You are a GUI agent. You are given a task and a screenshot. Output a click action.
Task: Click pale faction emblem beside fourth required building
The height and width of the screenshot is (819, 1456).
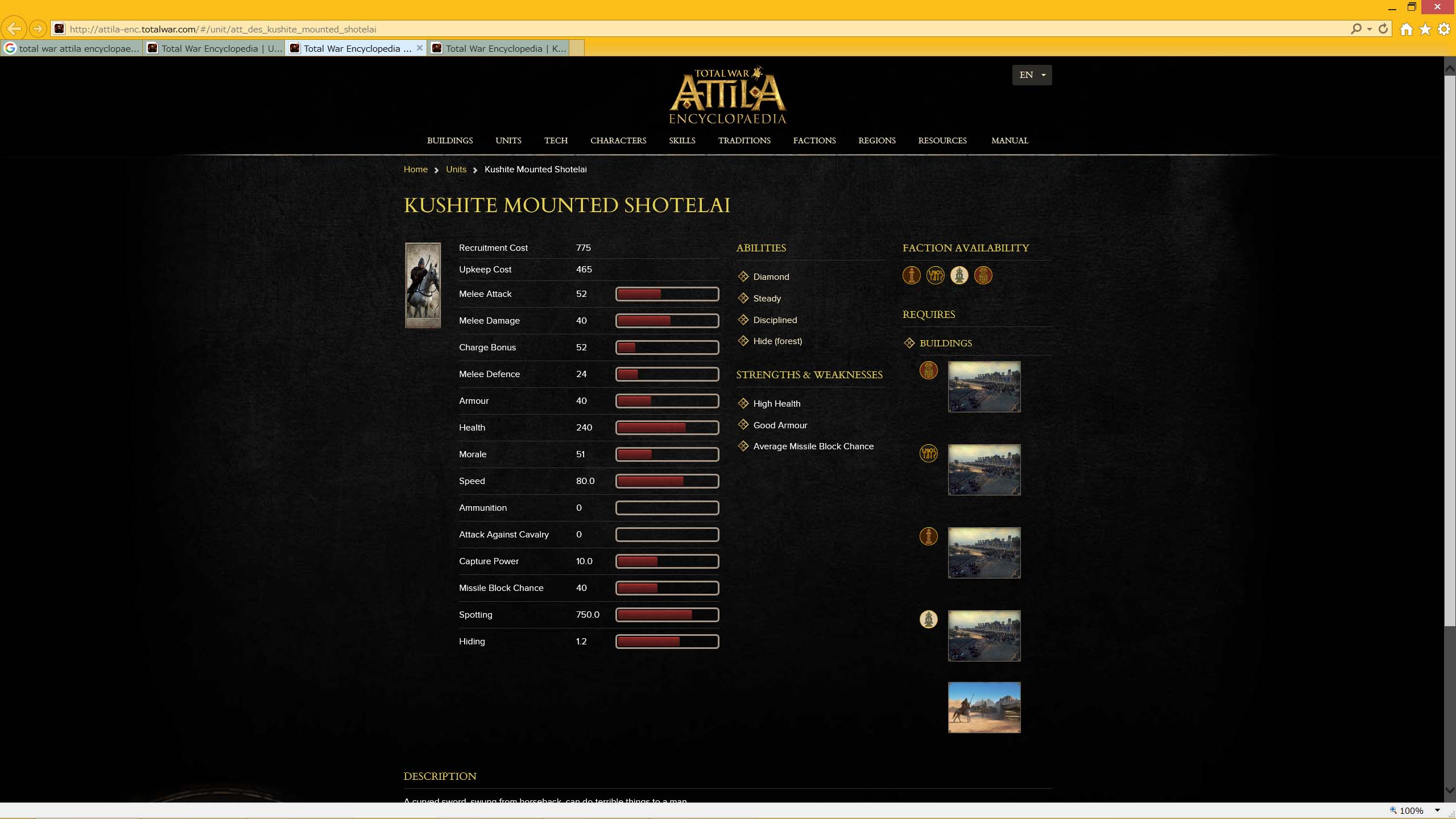[929, 619]
